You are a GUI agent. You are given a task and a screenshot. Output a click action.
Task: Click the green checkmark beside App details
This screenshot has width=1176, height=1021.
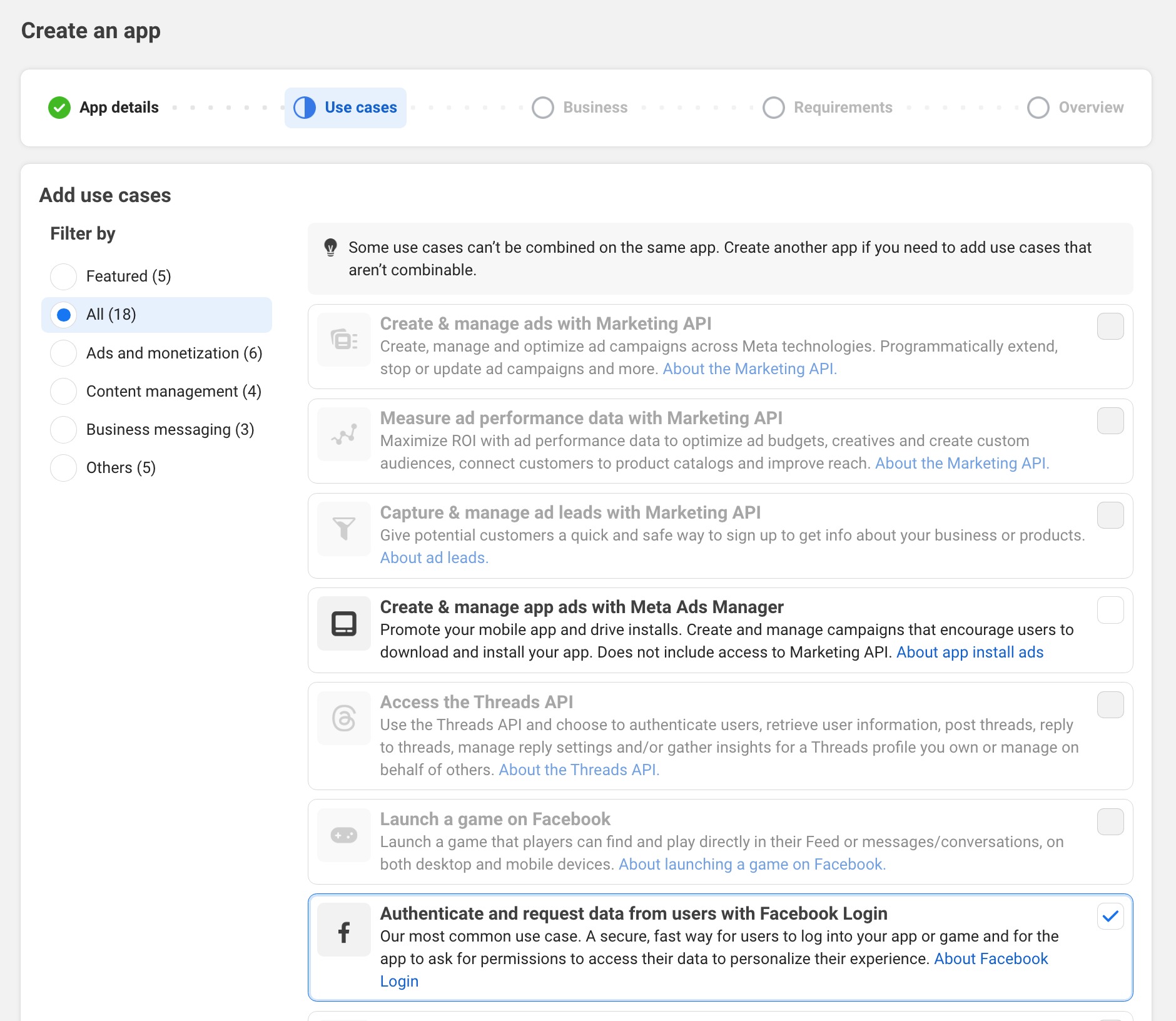click(x=59, y=108)
